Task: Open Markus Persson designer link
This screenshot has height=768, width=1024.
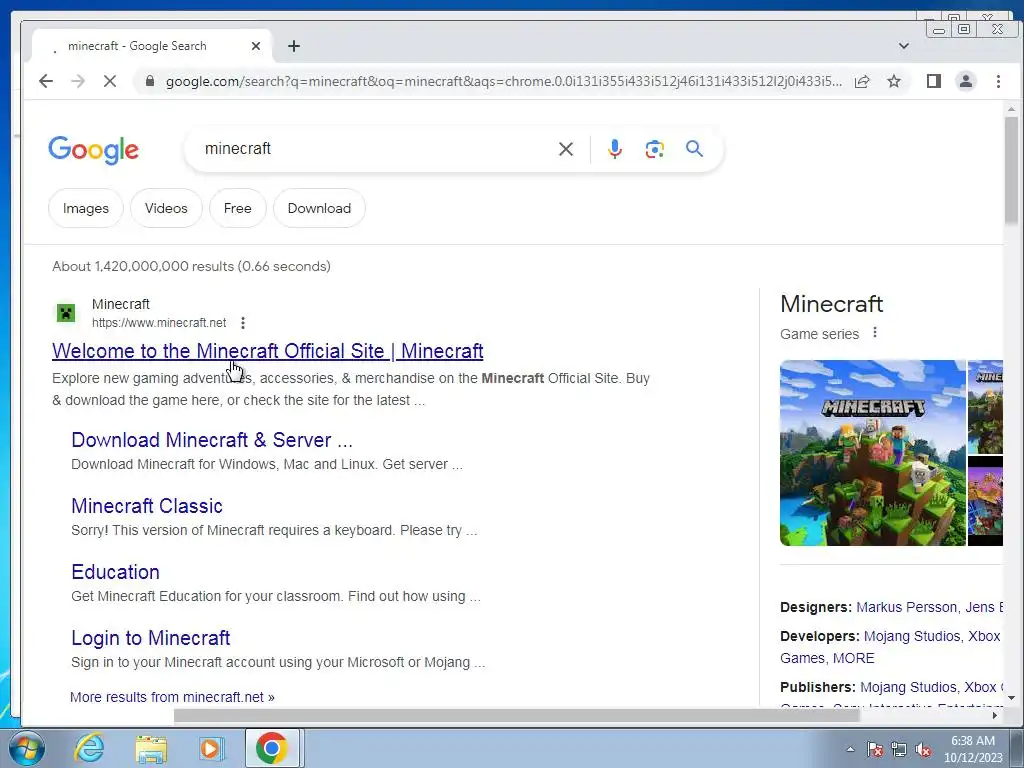Action: [905, 607]
